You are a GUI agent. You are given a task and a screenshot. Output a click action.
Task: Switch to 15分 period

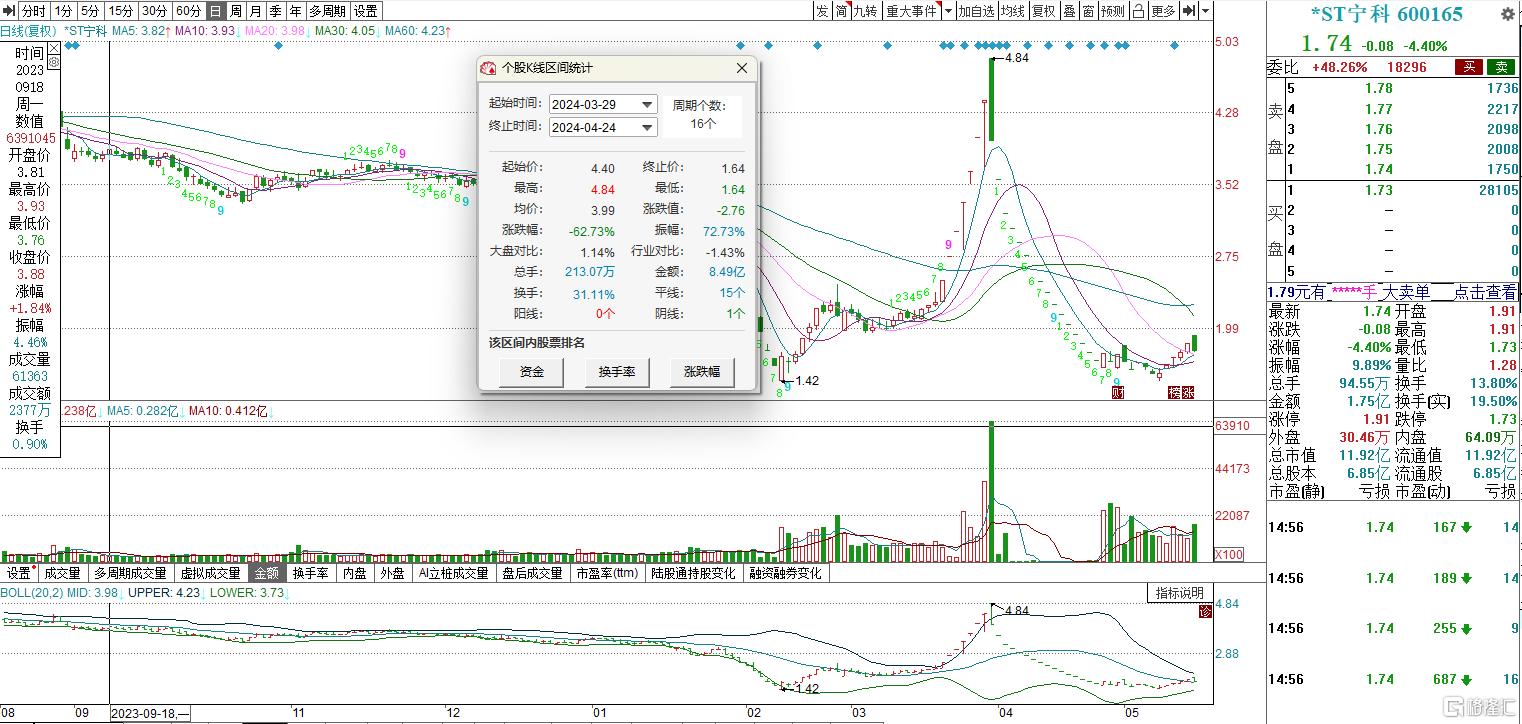pos(120,11)
